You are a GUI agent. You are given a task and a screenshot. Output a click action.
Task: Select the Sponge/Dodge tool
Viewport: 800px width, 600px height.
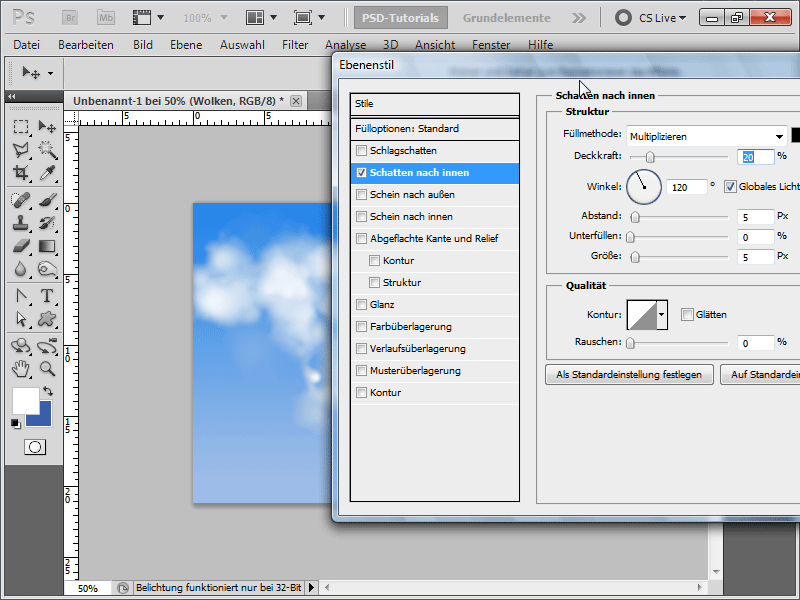click(x=47, y=269)
